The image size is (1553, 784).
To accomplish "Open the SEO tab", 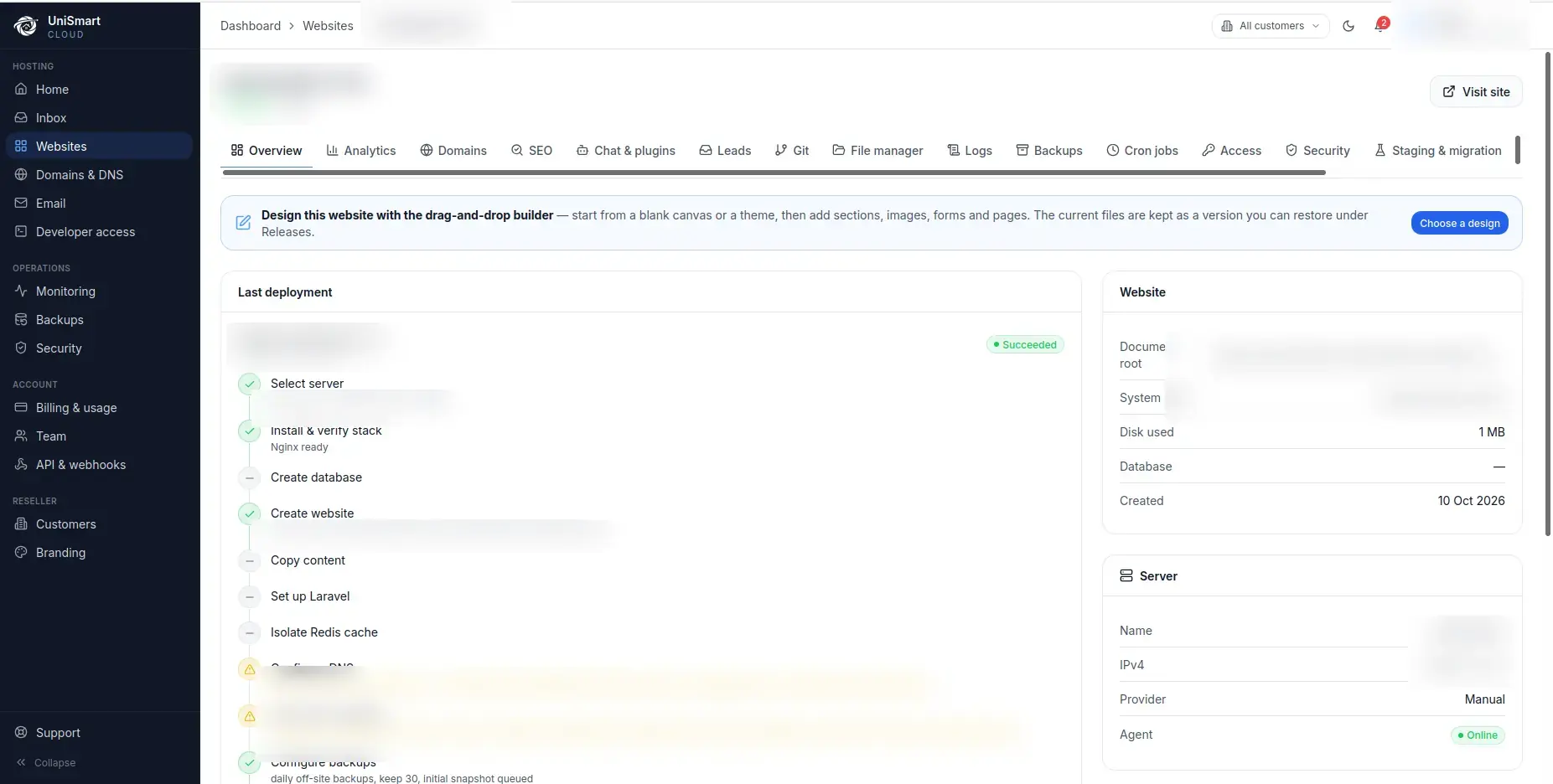I will 531,151.
